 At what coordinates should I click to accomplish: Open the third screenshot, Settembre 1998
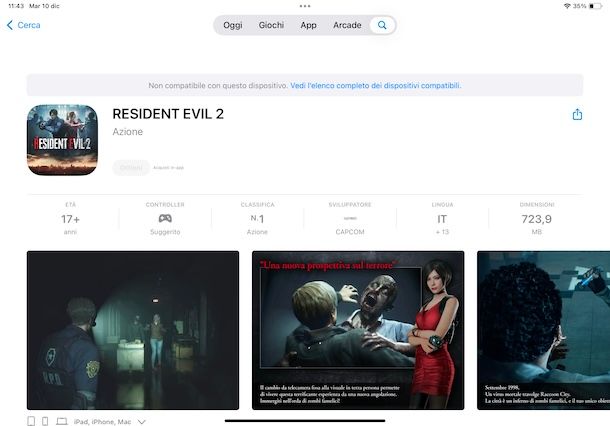pyautogui.click(x=543, y=330)
